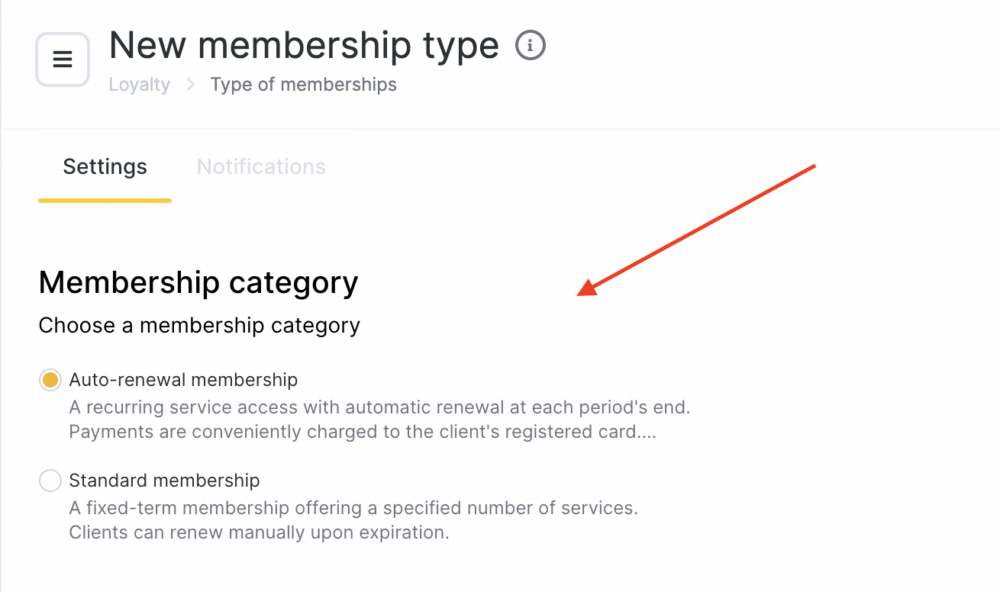
Task: Click the 'A fixed-term membership' description line
Action: 353,508
